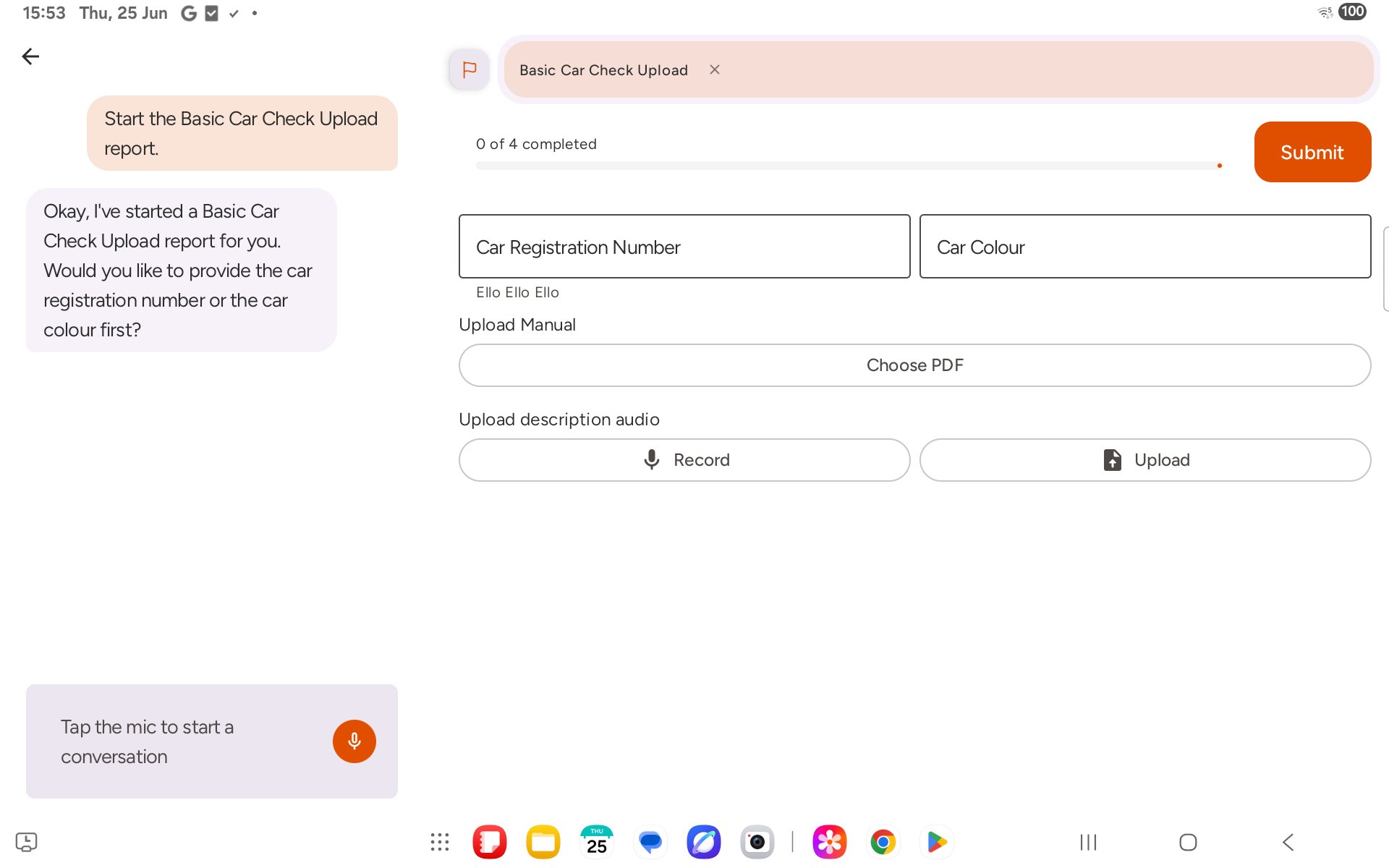Open the red notes app in dock

click(490, 842)
